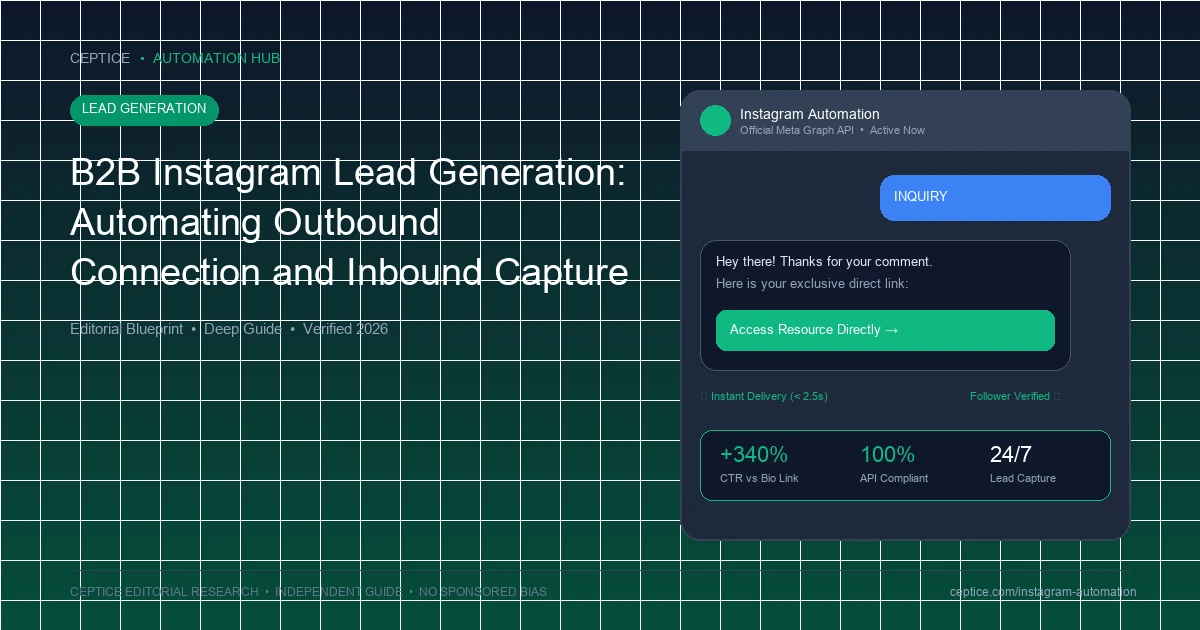Click INDEPENDENT GUIDE footer text
This screenshot has height=630, width=1200.
(x=339, y=592)
